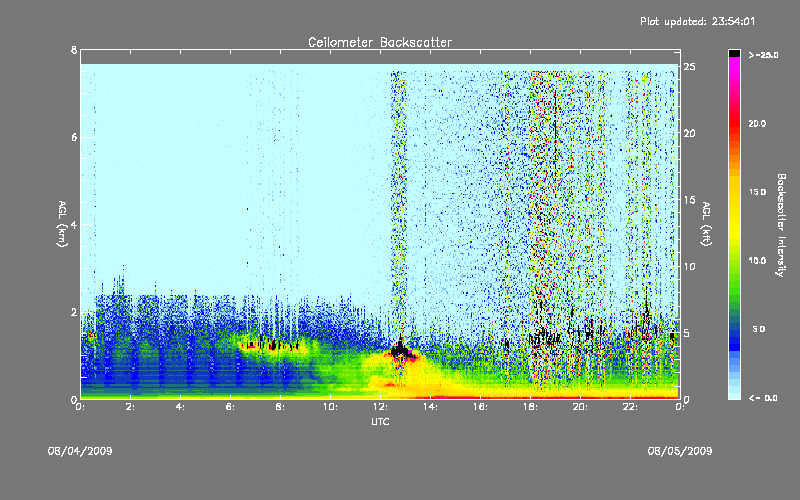Click the ">-25.0" colorbar maximum label
The width and height of the screenshot is (800, 500).
763,55
